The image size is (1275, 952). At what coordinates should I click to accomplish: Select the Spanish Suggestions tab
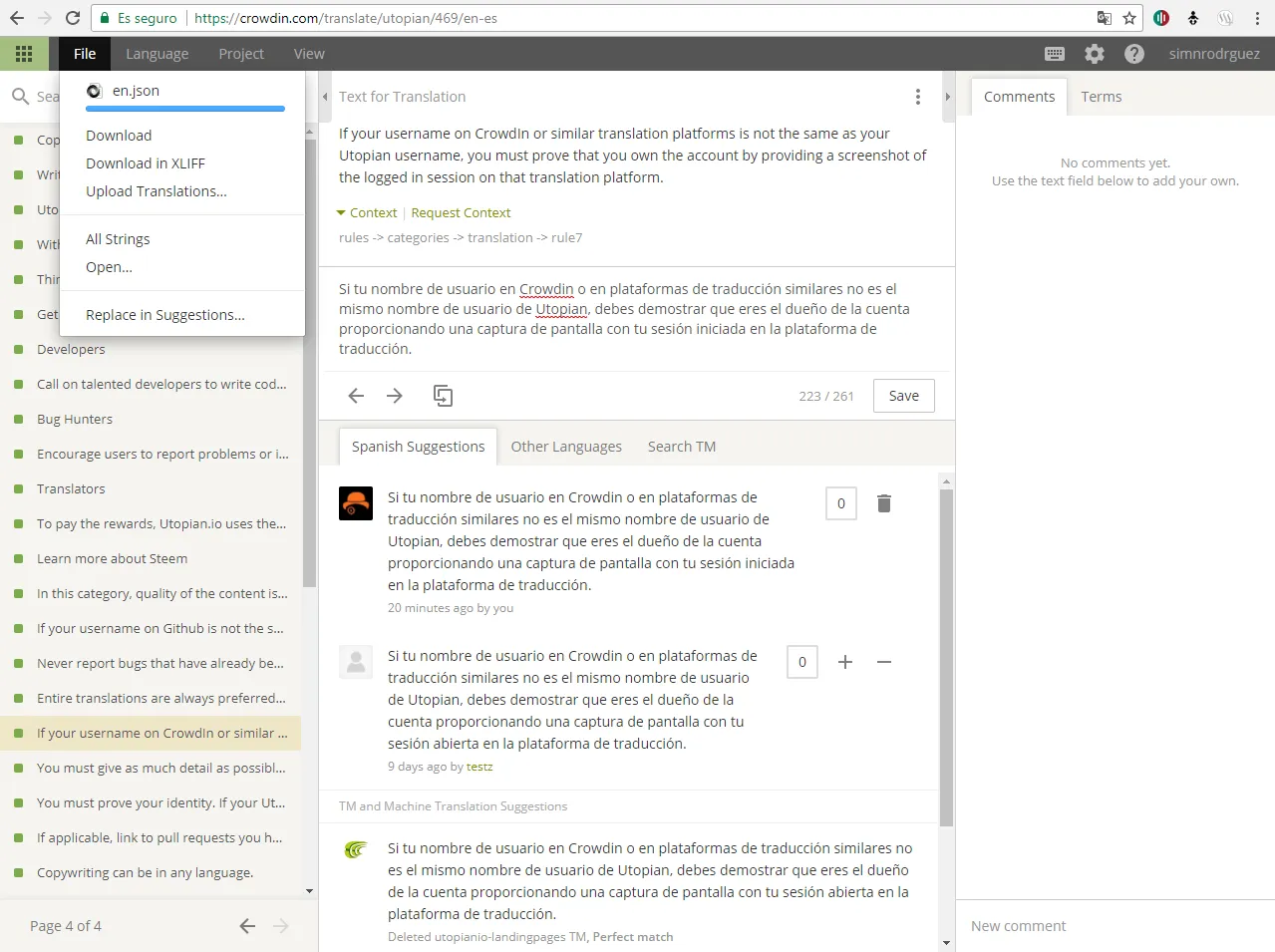pos(418,447)
